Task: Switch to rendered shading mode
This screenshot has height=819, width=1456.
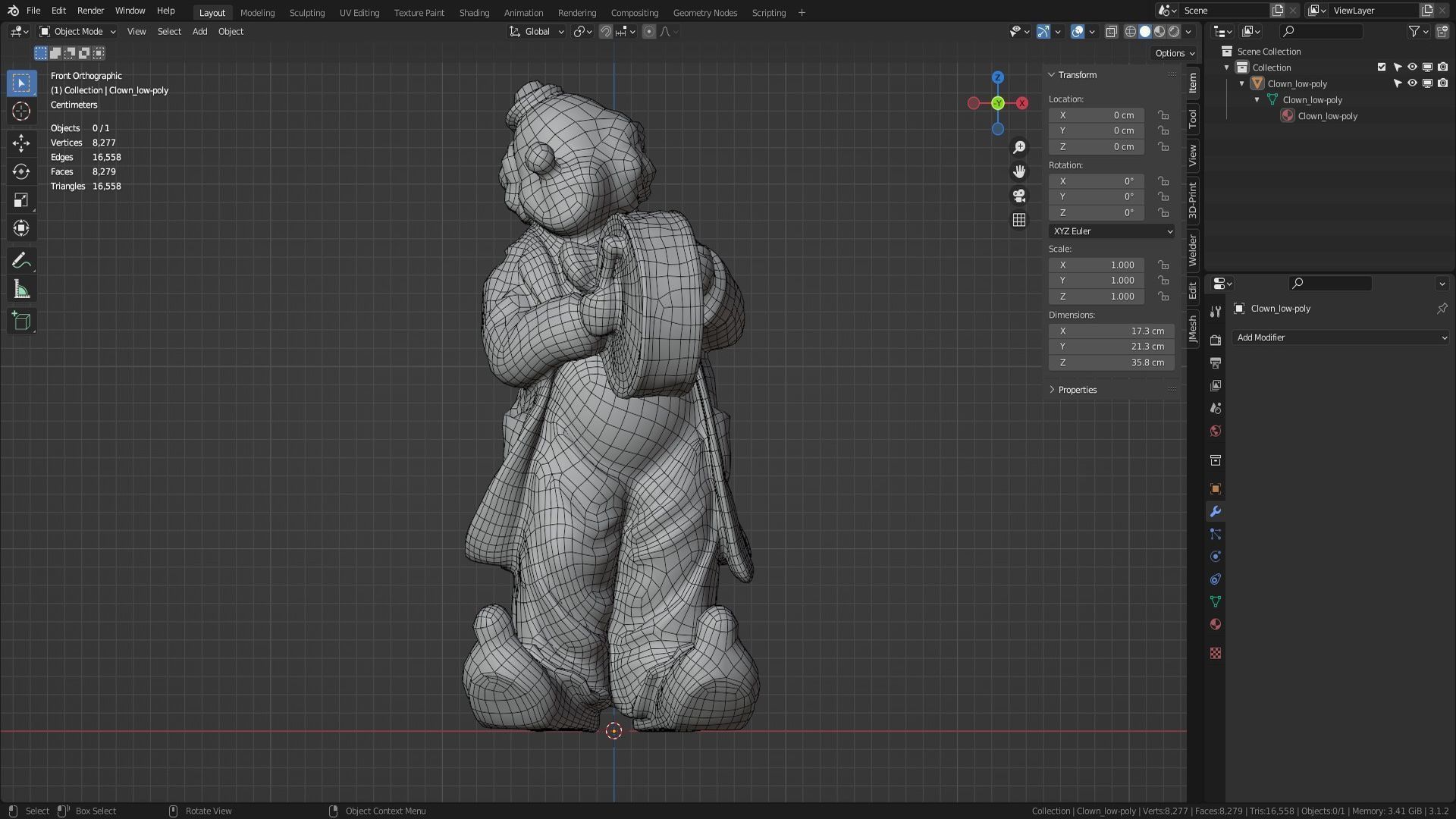Action: (1174, 31)
